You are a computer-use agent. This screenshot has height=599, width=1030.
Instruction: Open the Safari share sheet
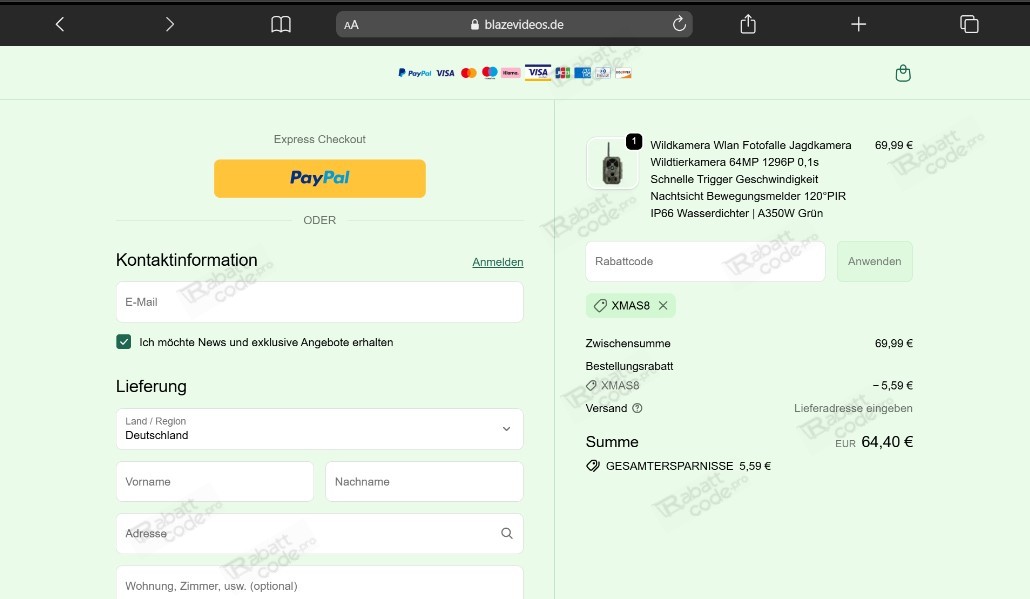[748, 24]
